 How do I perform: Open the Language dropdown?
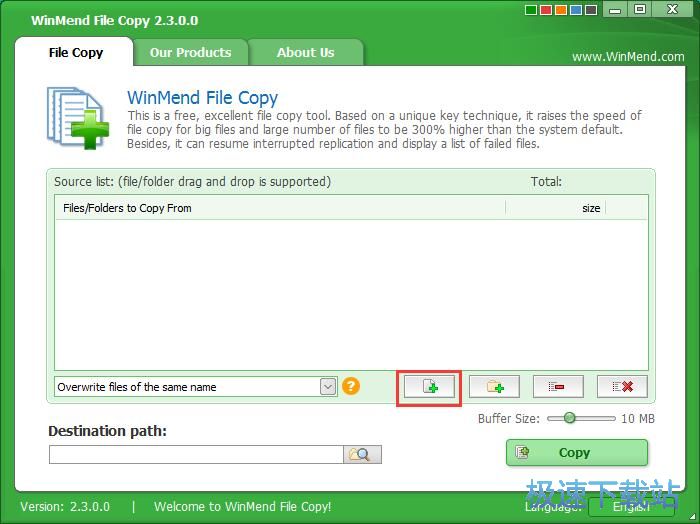(x=631, y=507)
